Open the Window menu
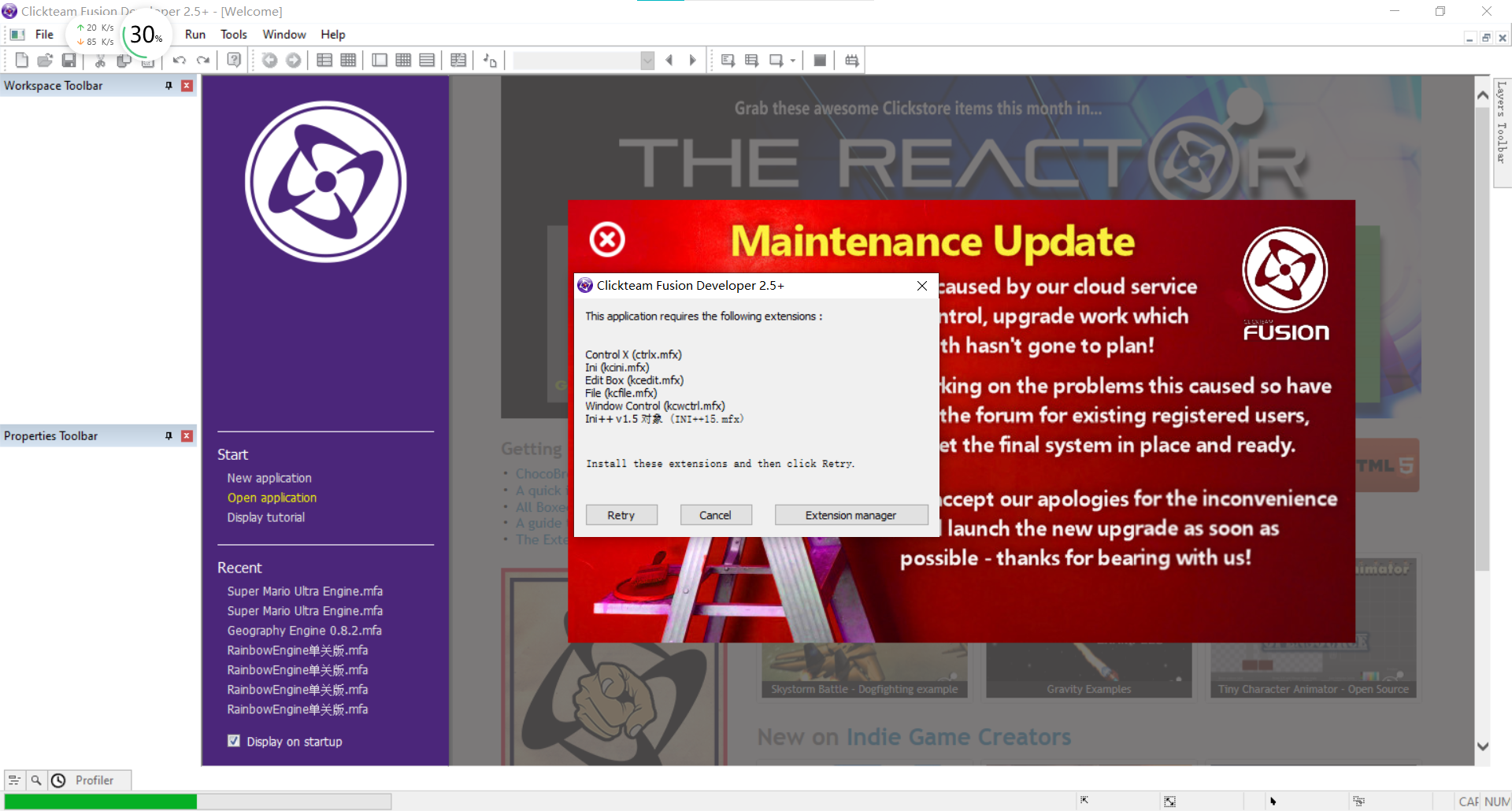Viewport: 1512px width, 811px height. click(x=284, y=35)
